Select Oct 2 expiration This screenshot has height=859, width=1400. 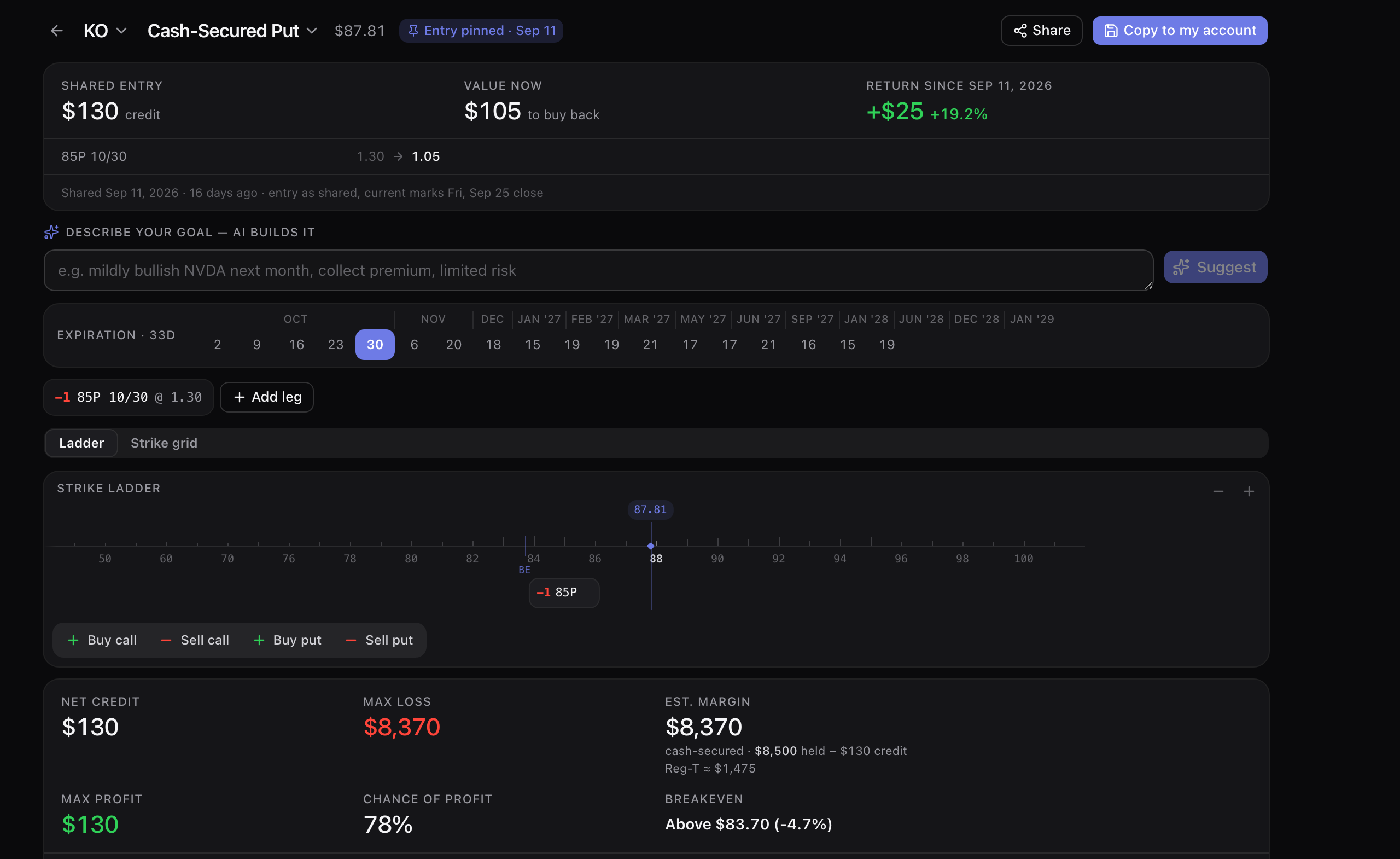pyautogui.click(x=218, y=345)
